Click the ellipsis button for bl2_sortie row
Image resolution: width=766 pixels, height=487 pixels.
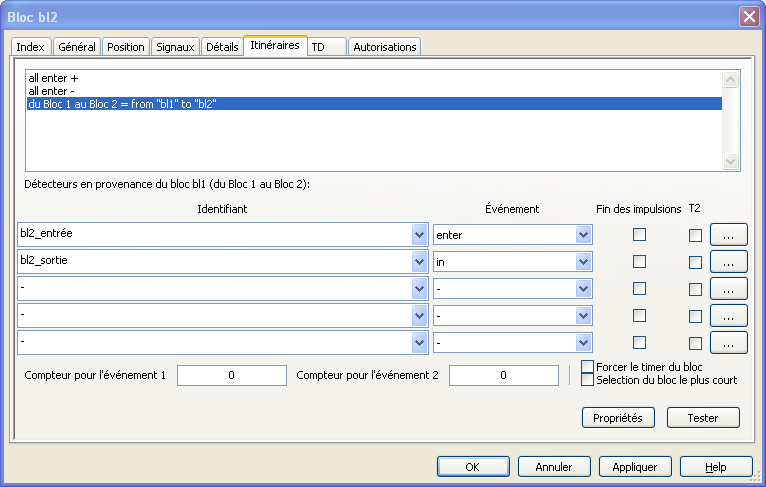pyautogui.click(x=729, y=262)
